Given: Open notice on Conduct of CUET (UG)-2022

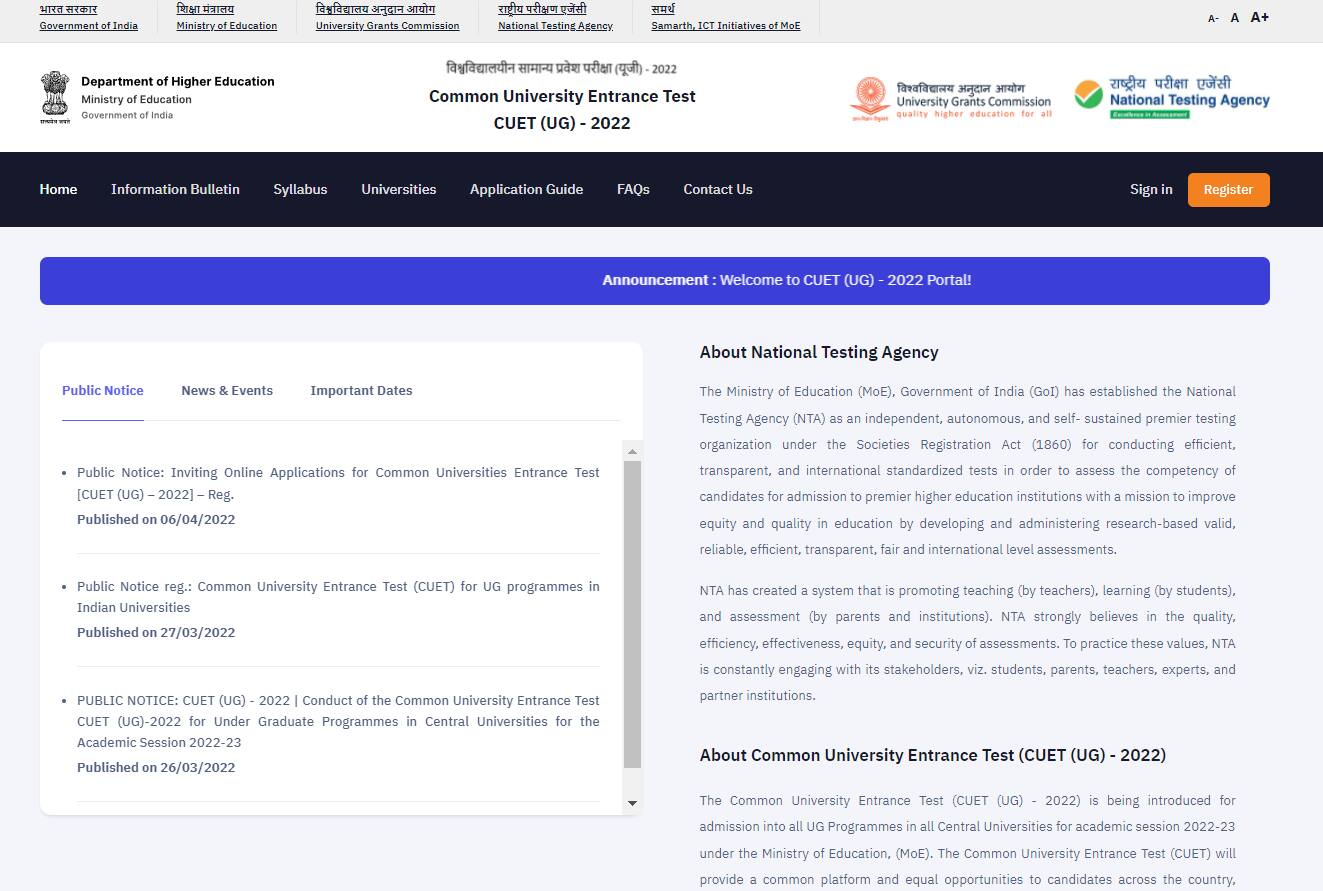Looking at the screenshot, I should coord(338,721).
